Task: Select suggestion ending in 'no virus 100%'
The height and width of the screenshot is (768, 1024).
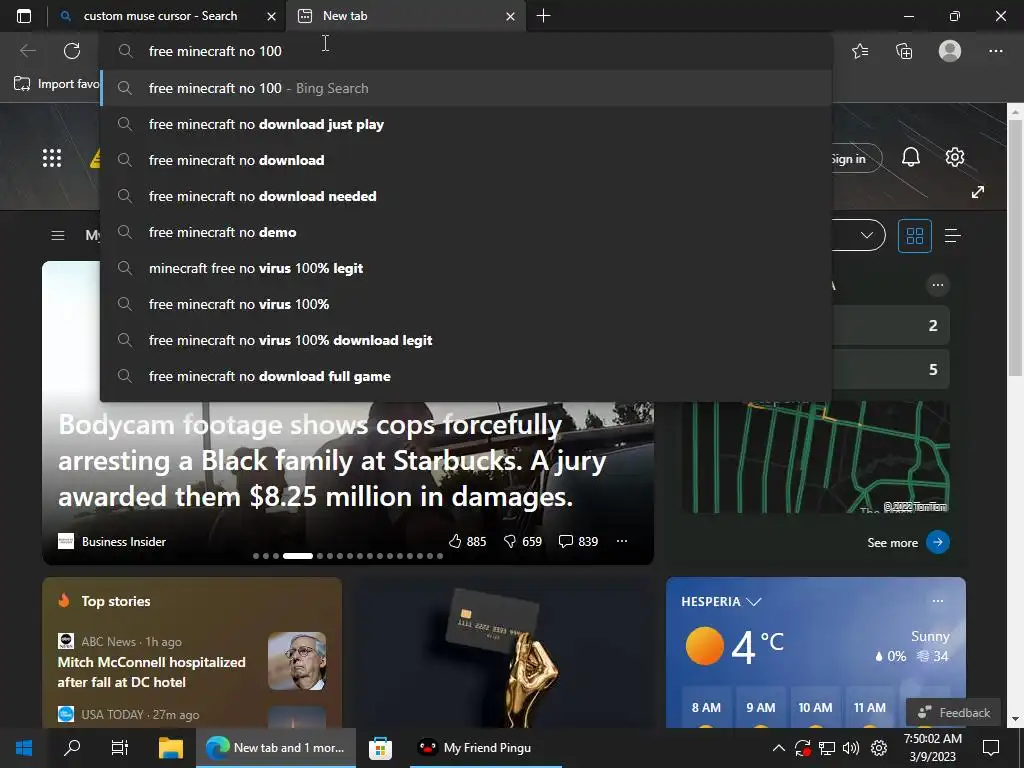Action: (x=466, y=304)
